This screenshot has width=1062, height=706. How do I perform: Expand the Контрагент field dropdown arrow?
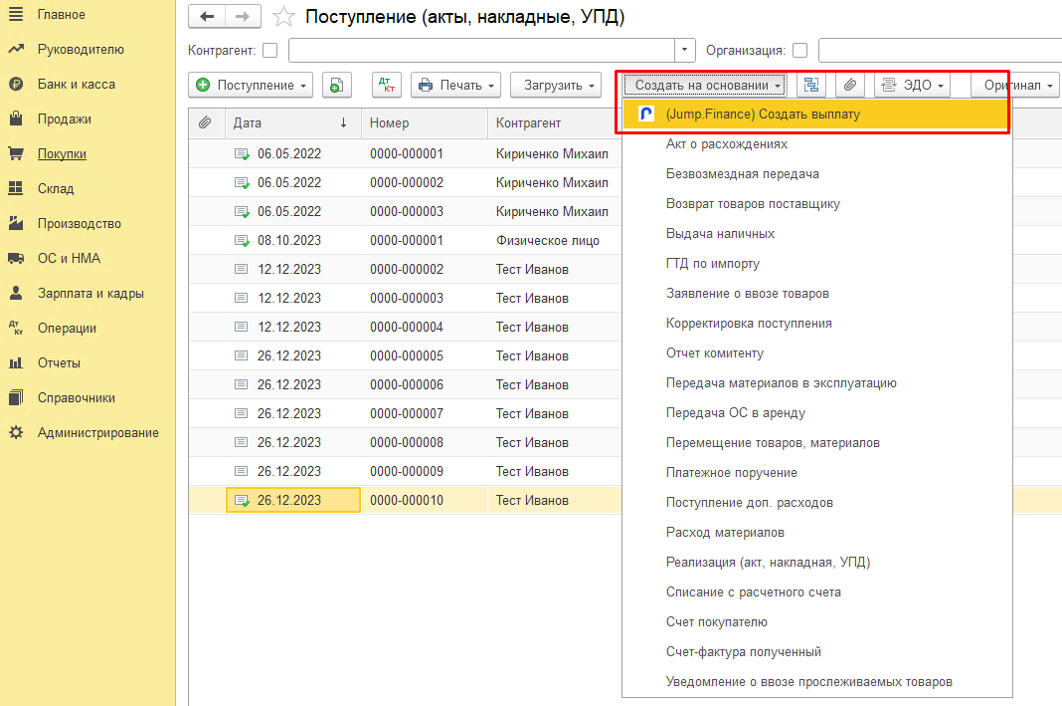685,50
